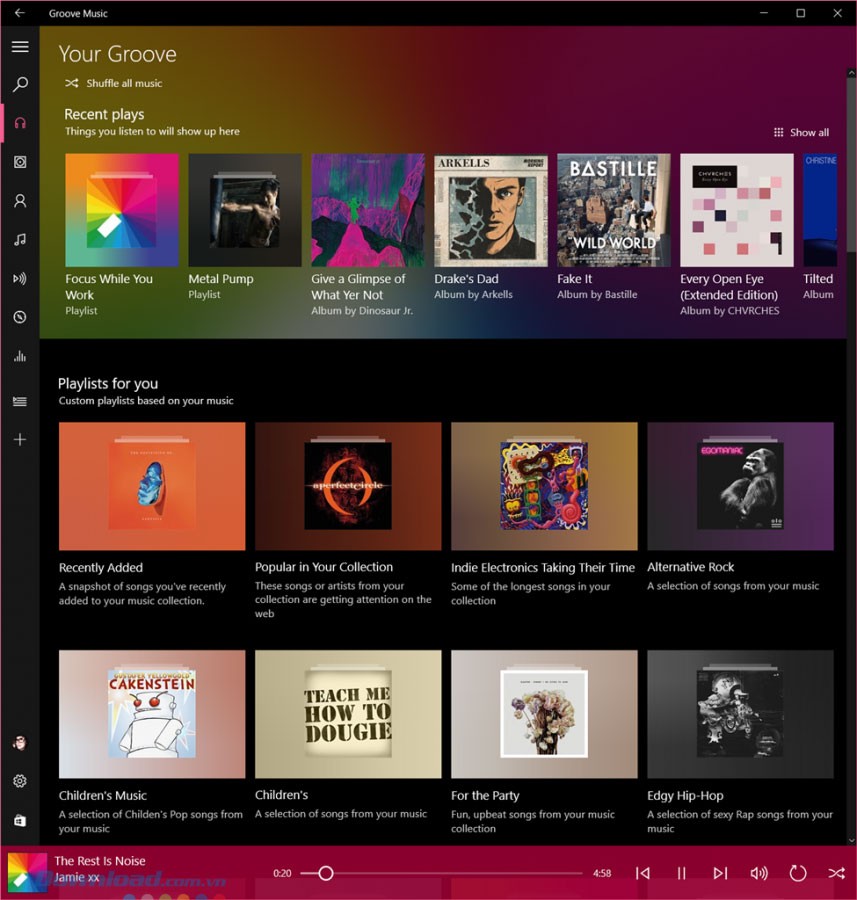Click Show all recent plays
857x900 pixels.
(801, 132)
